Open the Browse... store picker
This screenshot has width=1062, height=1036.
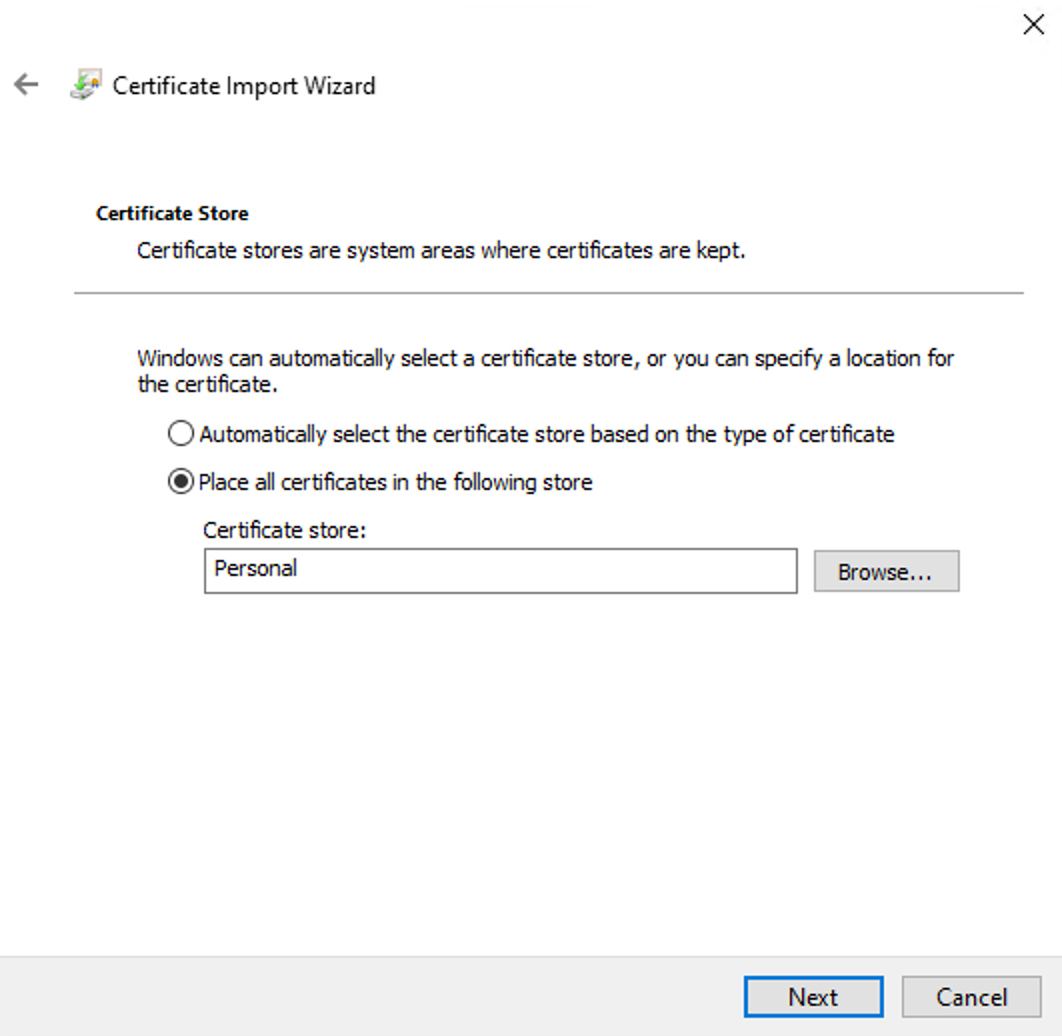pyautogui.click(x=885, y=571)
